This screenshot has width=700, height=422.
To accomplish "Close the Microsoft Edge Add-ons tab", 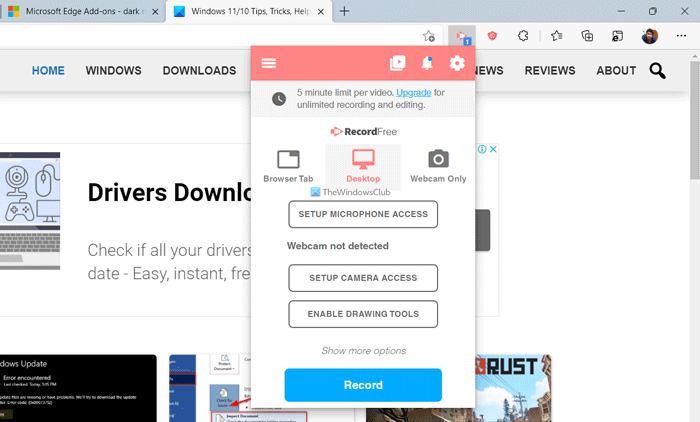I will point(155,12).
